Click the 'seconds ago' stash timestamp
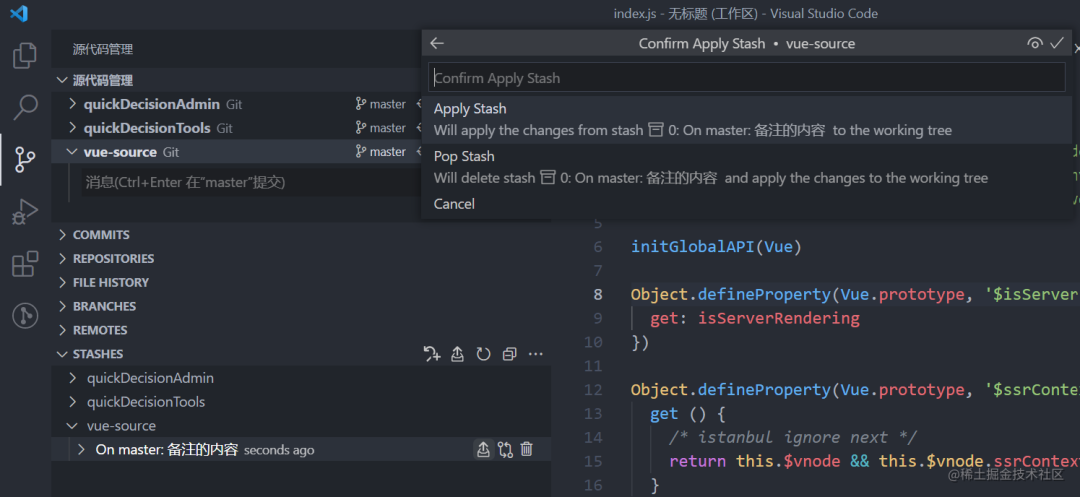Image resolution: width=1080 pixels, height=497 pixels. tap(279, 450)
